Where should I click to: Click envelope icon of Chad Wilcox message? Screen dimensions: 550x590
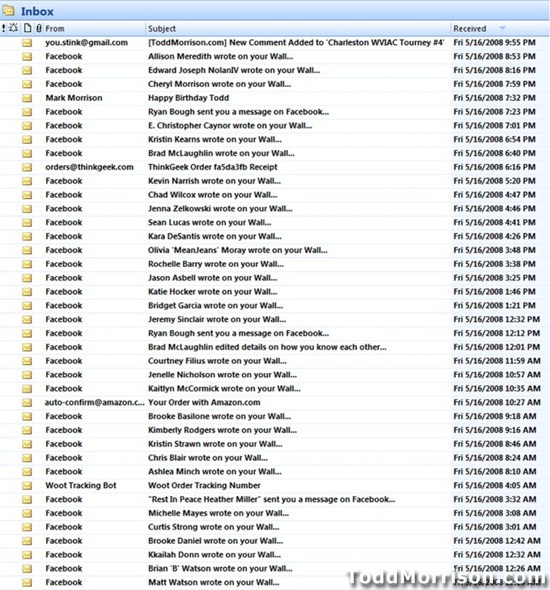(27, 195)
